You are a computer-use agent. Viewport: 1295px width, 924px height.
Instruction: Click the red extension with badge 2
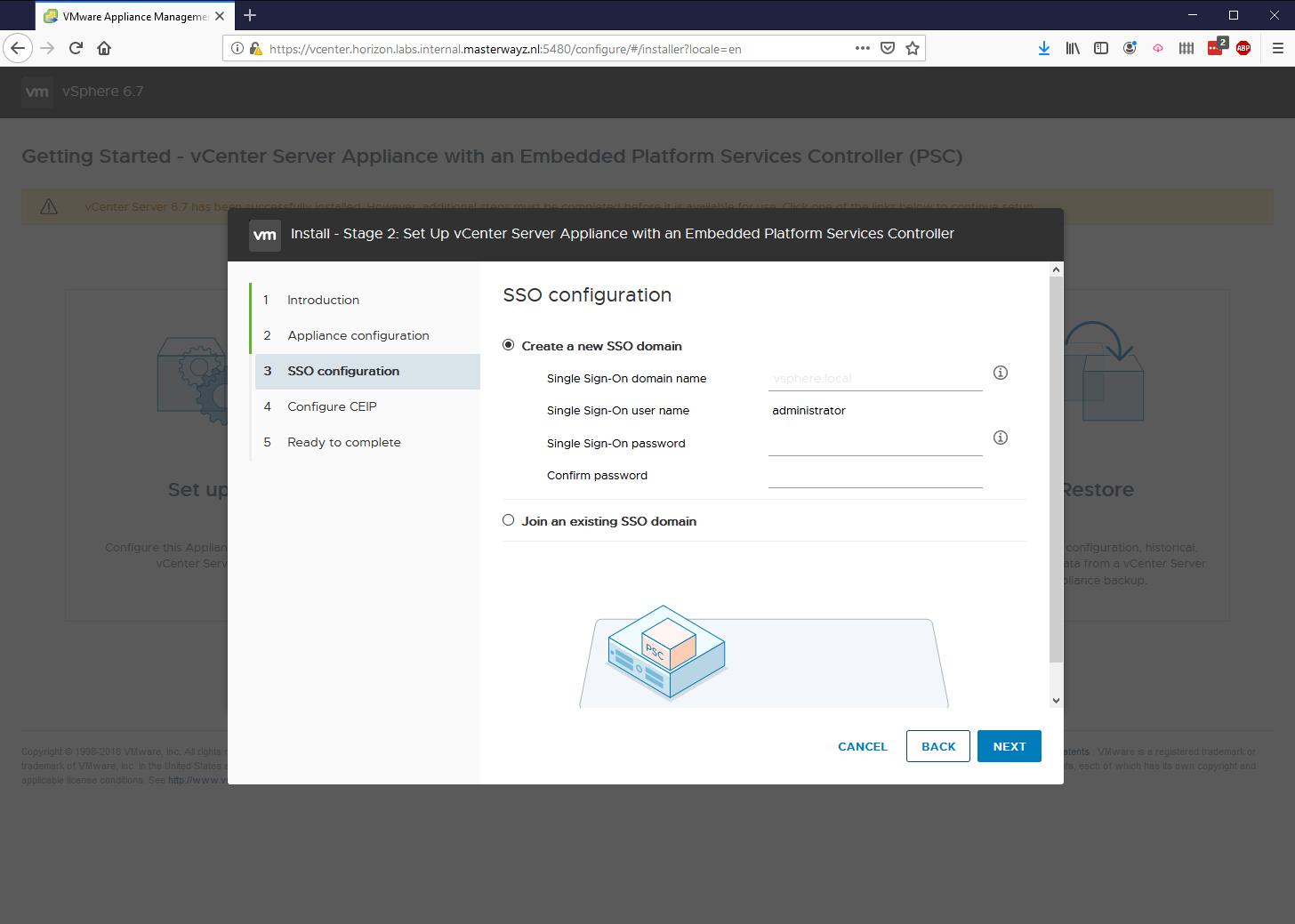pyautogui.click(x=1217, y=47)
